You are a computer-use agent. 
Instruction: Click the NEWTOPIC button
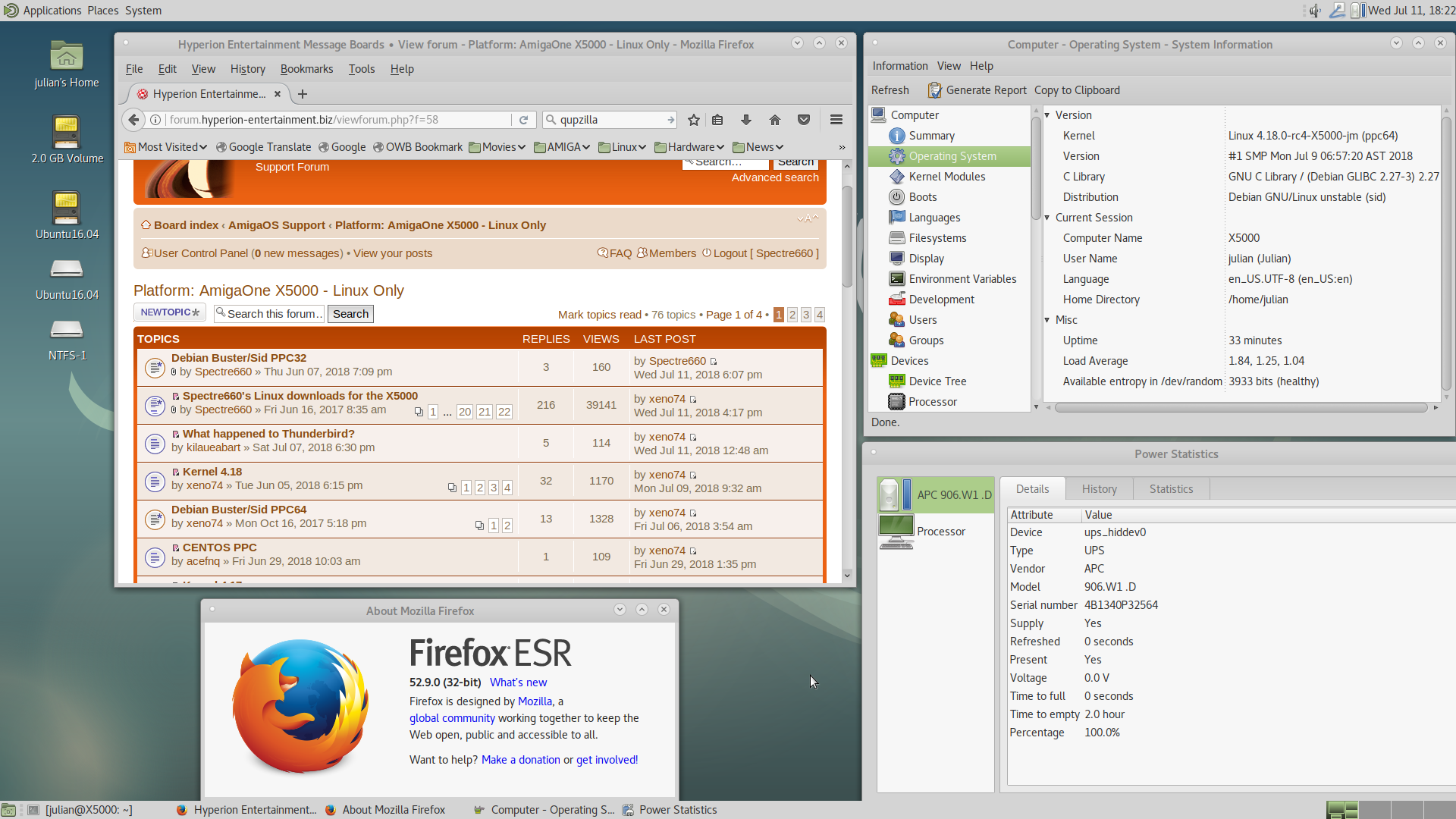170,312
